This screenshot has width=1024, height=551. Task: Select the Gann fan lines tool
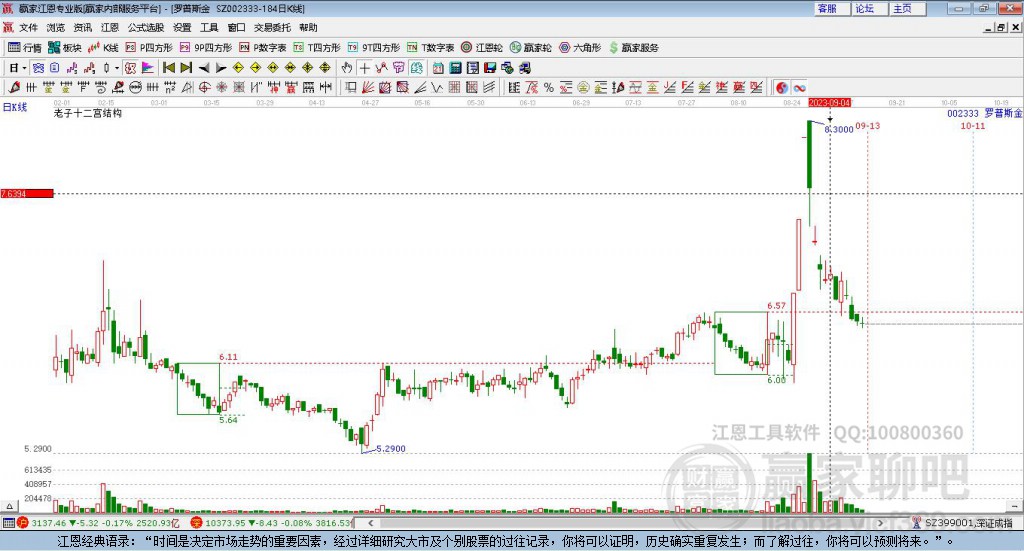tap(368, 87)
